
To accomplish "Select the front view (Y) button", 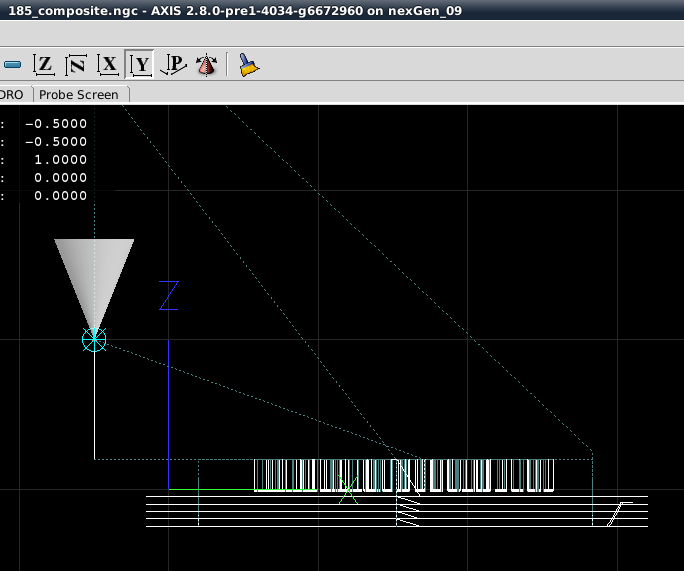I will coord(141,65).
